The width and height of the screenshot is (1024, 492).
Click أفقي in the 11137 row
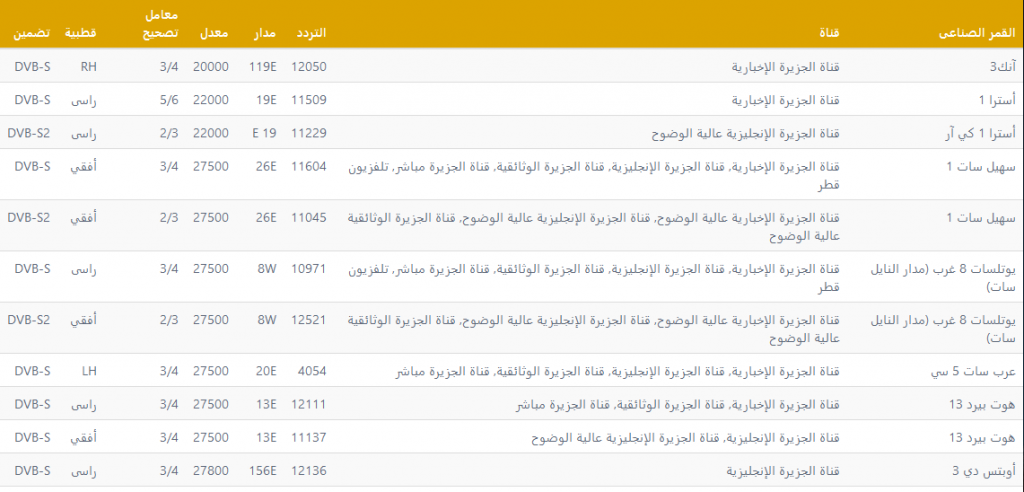click(x=83, y=438)
